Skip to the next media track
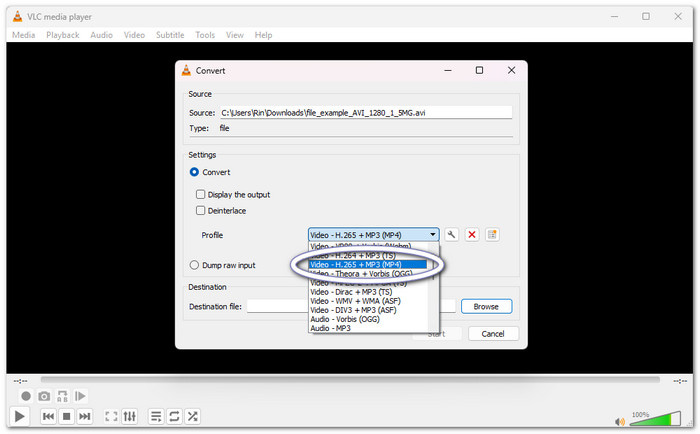The height and width of the screenshot is (434, 700). (x=84, y=416)
